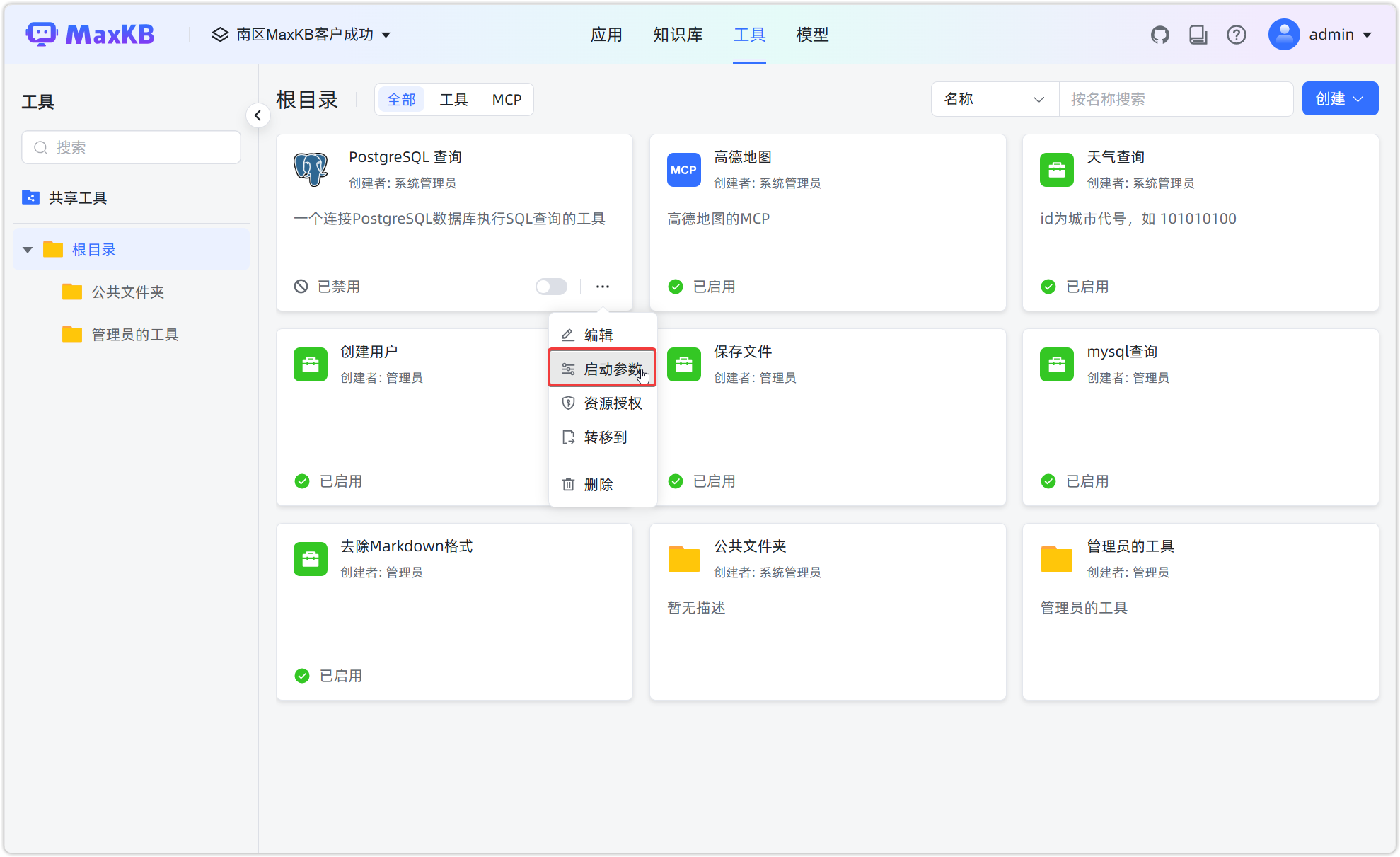This screenshot has width=1400, height=857.
Task: Click the 创建 button
Action: pyautogui.click(x=1339, y=98)
